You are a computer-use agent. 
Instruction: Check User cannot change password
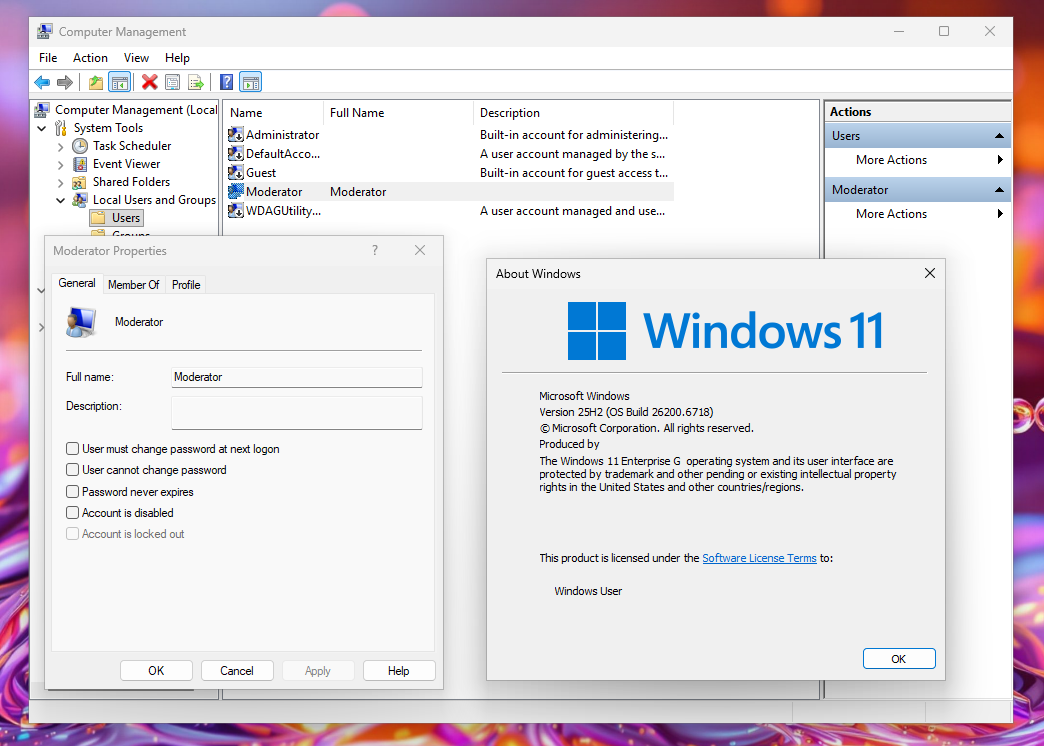[x=73, y=470]
